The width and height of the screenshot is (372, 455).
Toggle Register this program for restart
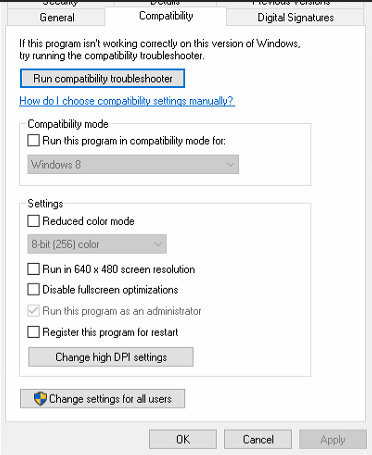pos(33,332)
